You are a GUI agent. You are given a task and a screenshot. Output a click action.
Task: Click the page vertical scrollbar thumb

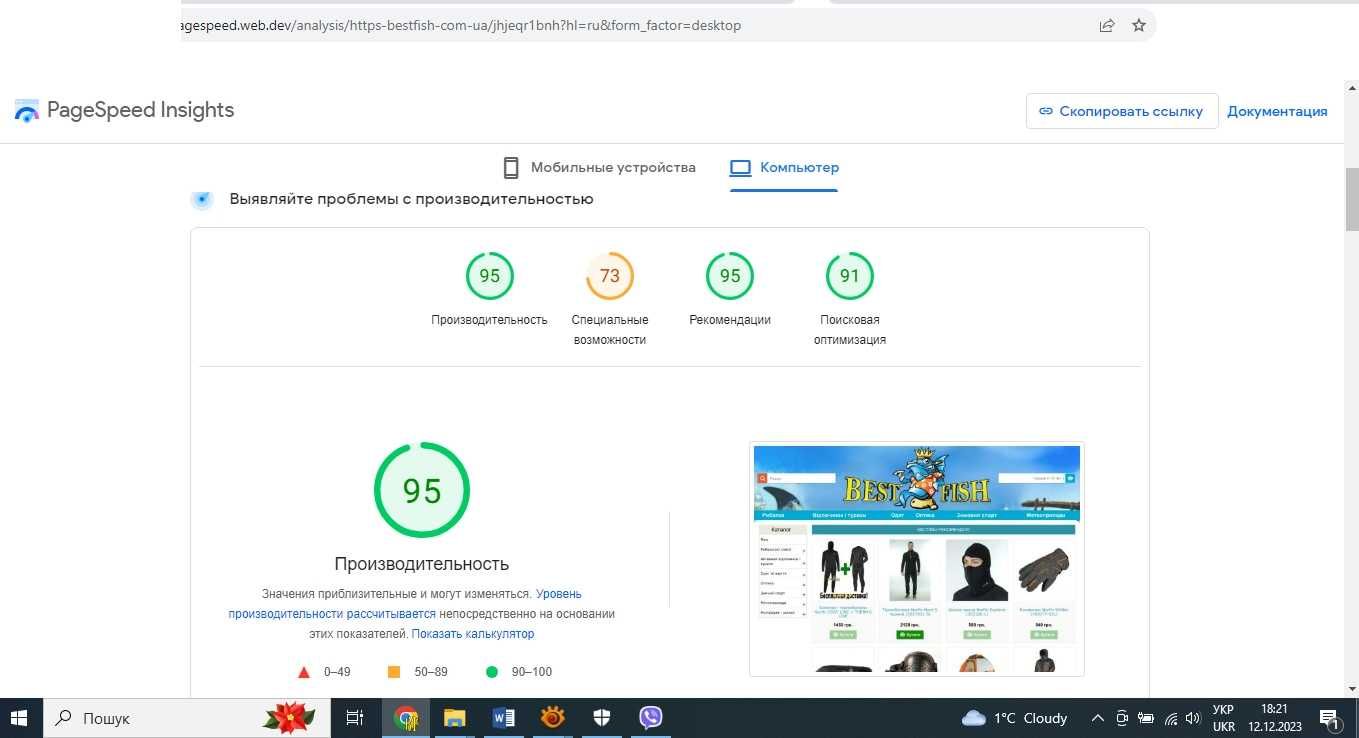[x=1351, y=199]
